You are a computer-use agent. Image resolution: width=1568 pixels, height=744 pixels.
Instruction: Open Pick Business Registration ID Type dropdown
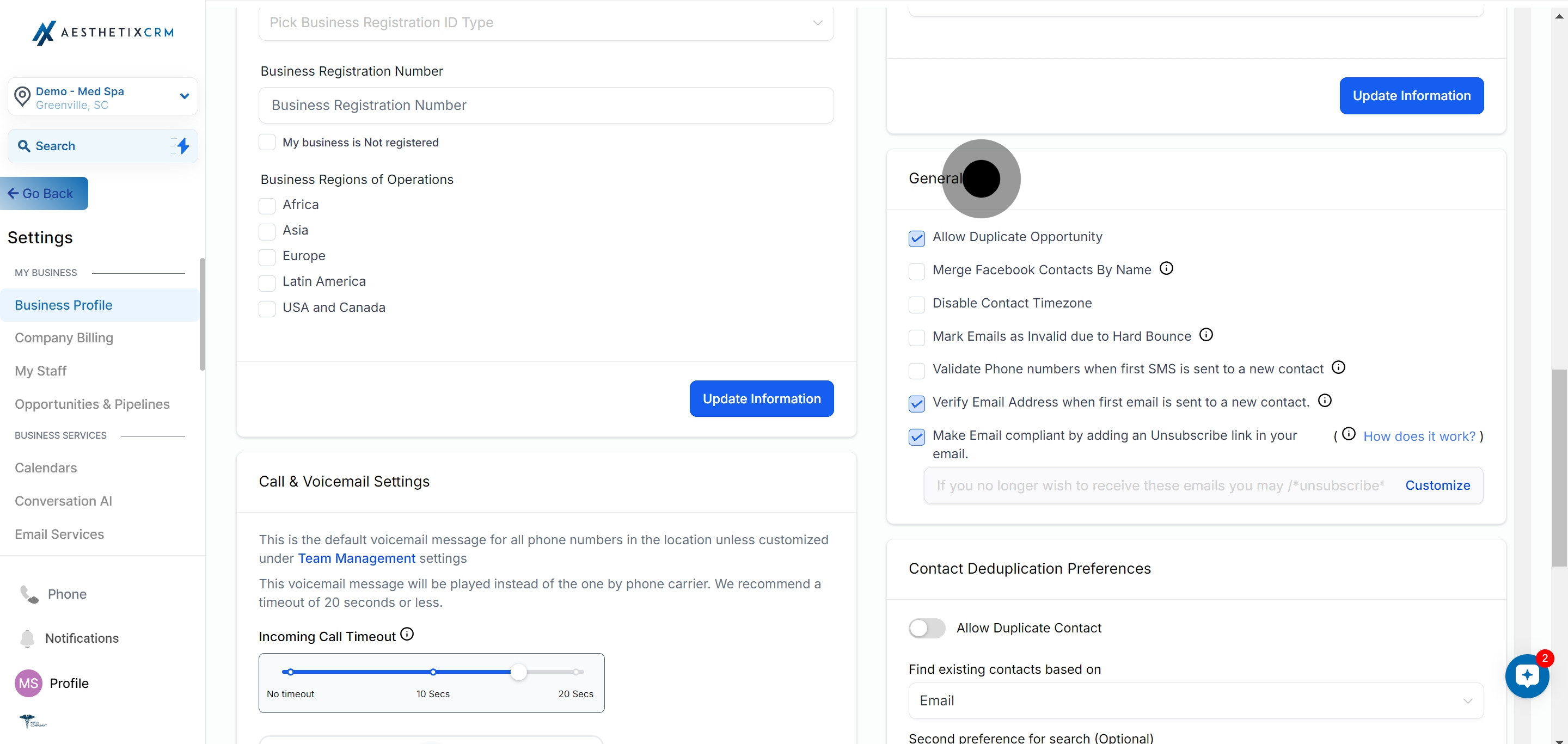(546, 23)
